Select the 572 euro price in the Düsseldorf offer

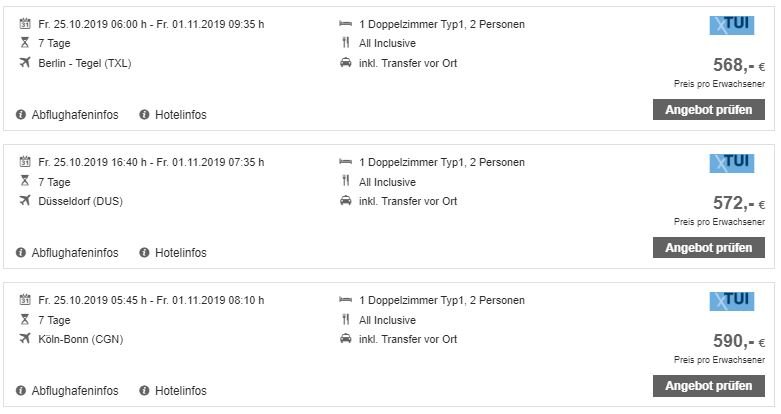pyautogui.click(x=739, y=203)
